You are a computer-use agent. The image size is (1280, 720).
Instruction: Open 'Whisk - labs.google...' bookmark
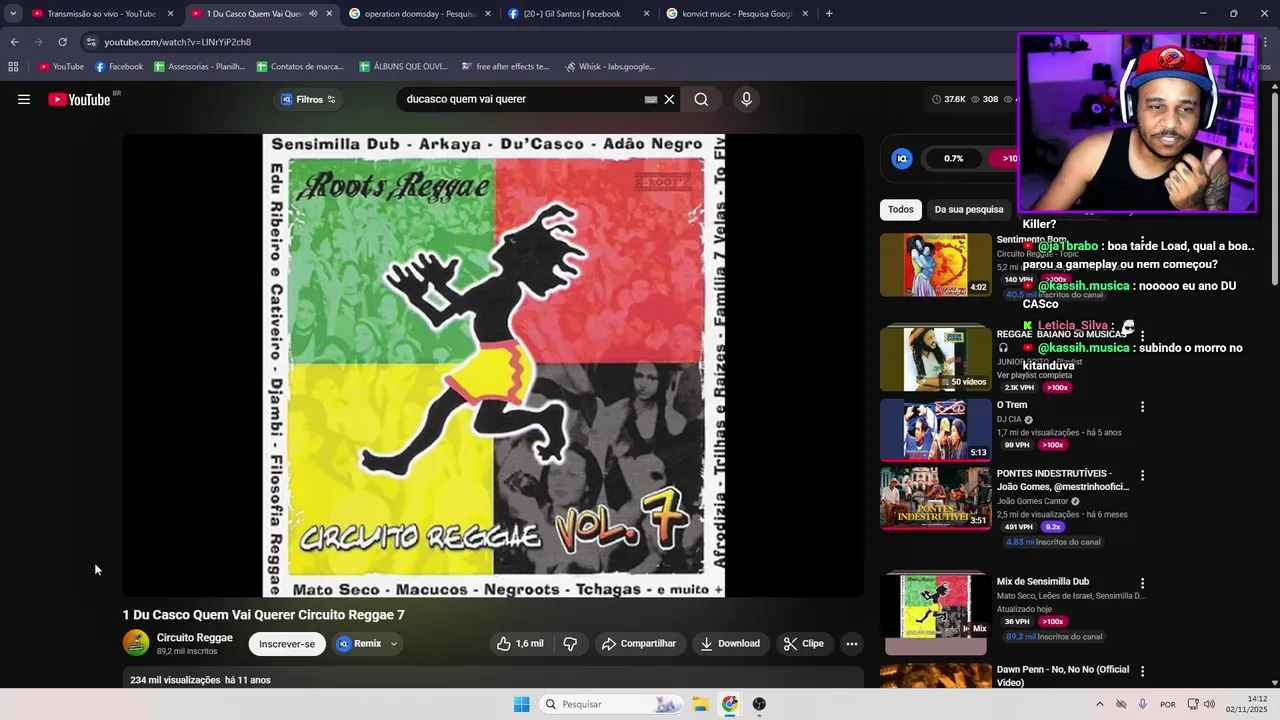(610, 67)
